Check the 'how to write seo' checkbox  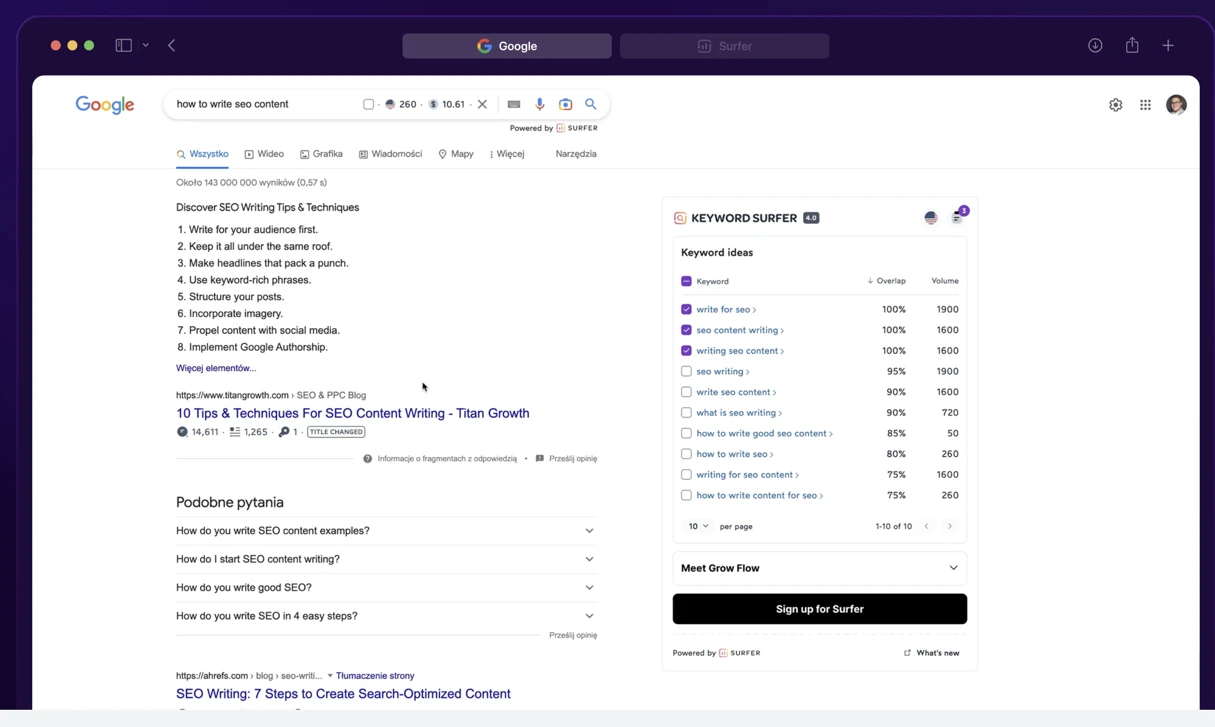[x=686, y=454]
